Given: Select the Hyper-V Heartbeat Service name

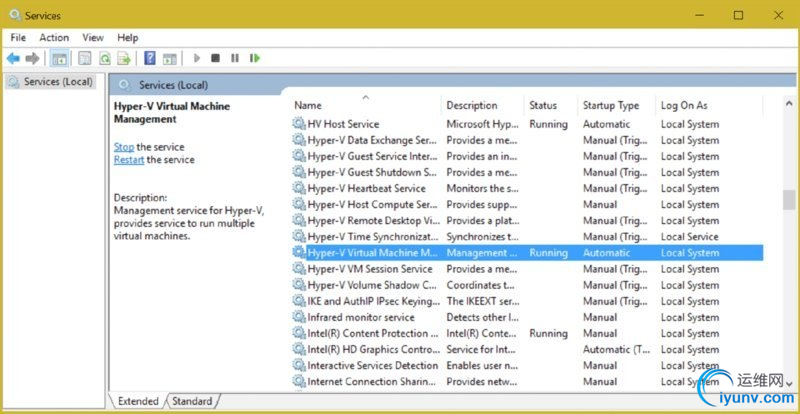Looking at the screenshot, I should (366, 188).
